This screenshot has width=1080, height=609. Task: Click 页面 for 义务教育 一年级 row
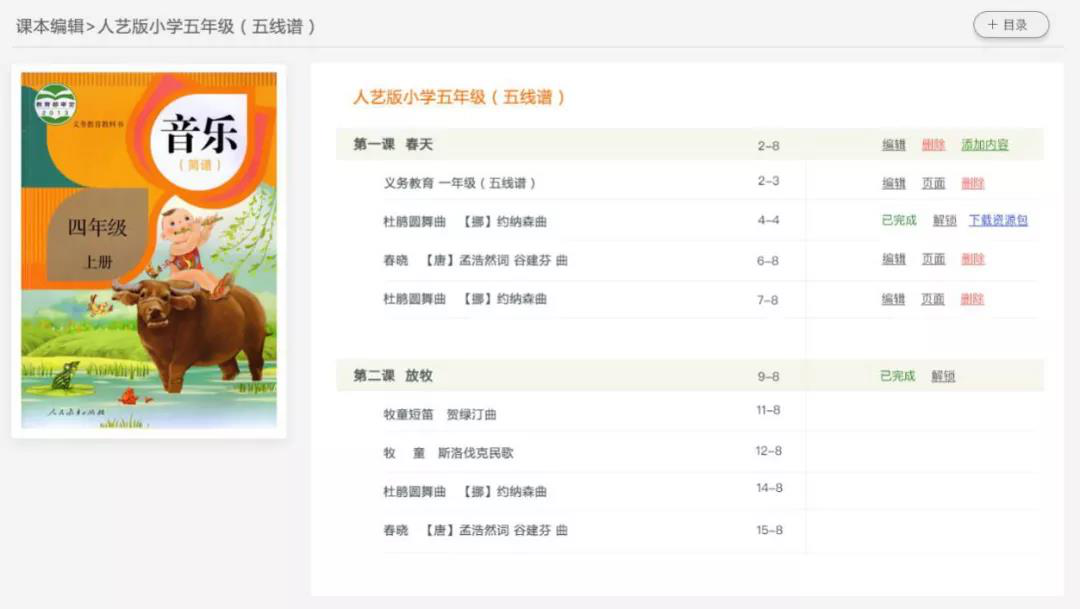click(933, 183)
